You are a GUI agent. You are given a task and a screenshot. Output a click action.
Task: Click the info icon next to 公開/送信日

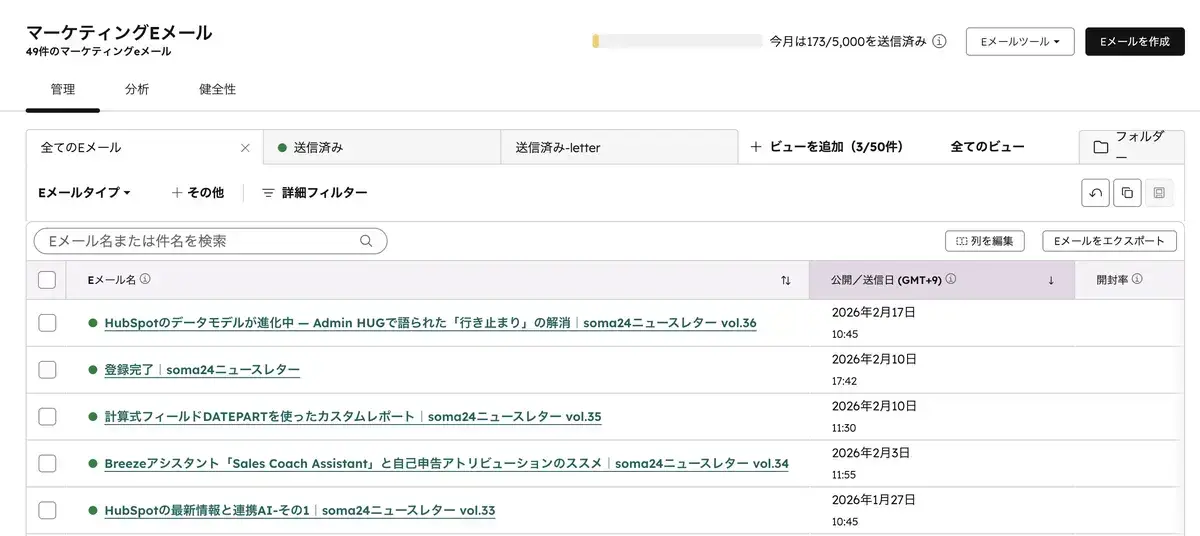click(x=951, y=280)
